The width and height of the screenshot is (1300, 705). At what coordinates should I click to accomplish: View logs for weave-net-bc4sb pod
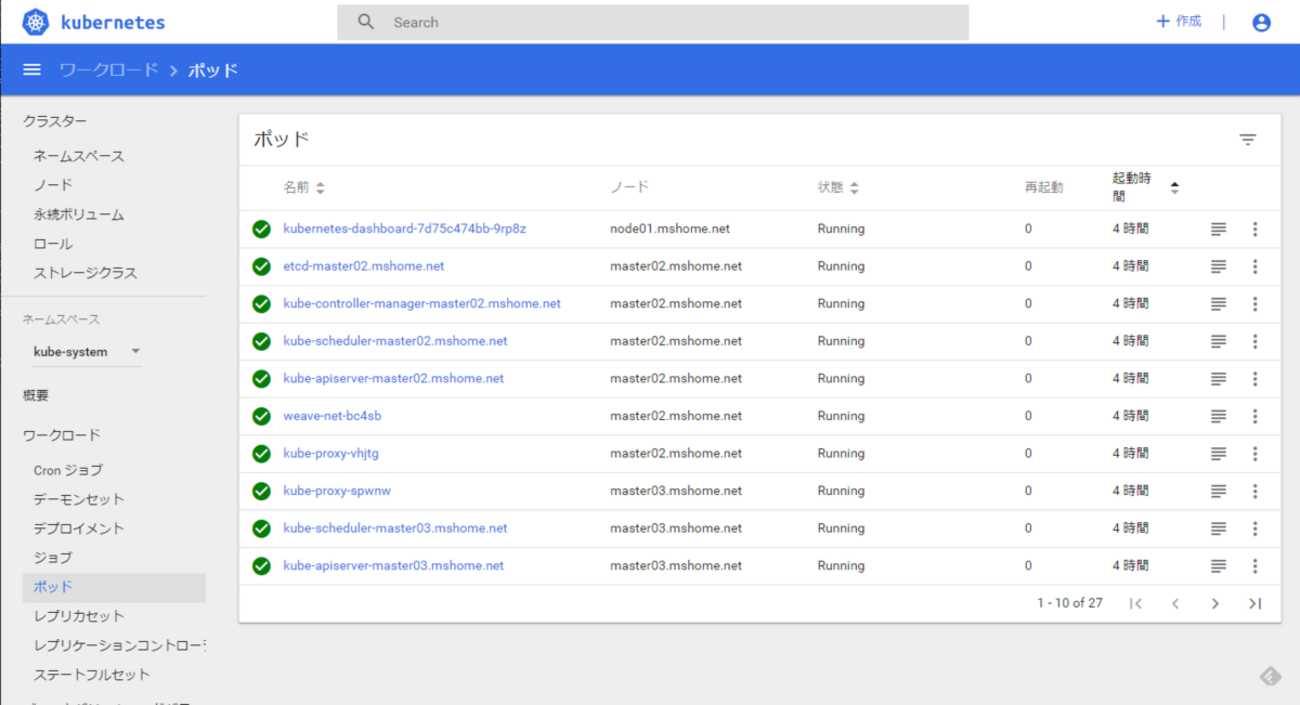pyautogui.click(x=1218, y=416)
